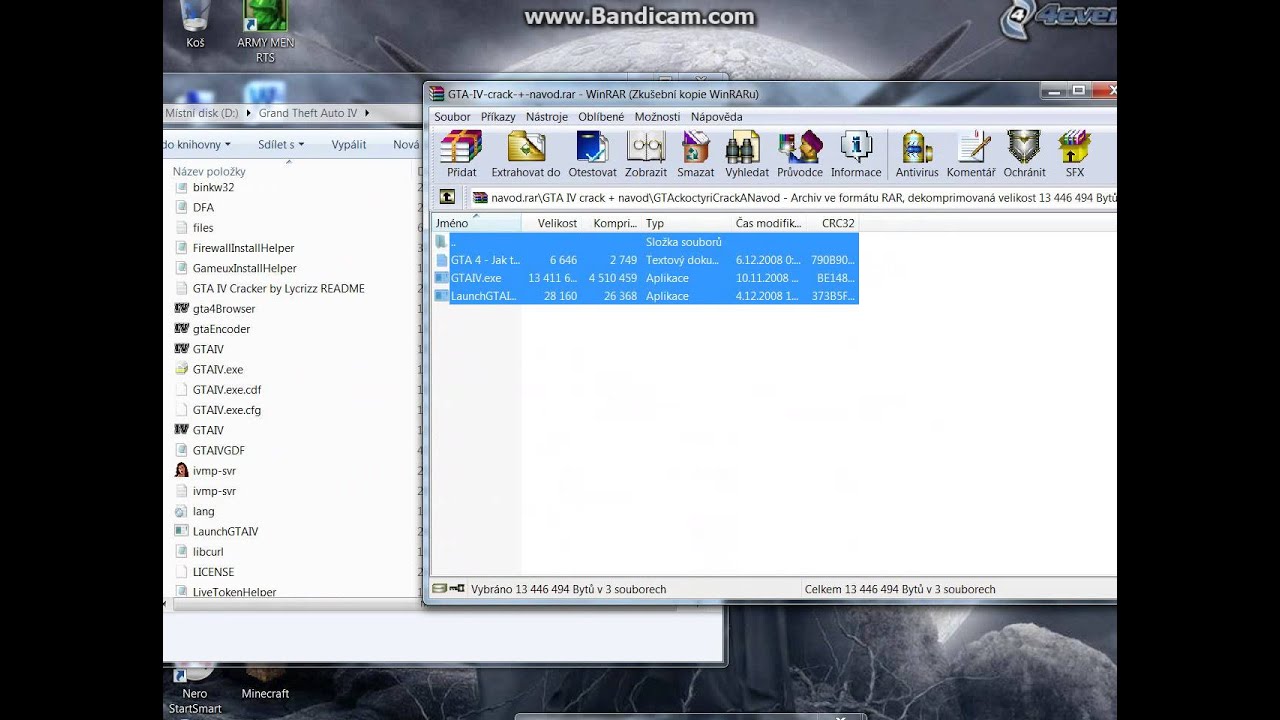Image resolution: width=1280 pixels, height=720 pixels.
Task: Select the GTAIV.exe row in WinRAR
Action: point(645,278)
